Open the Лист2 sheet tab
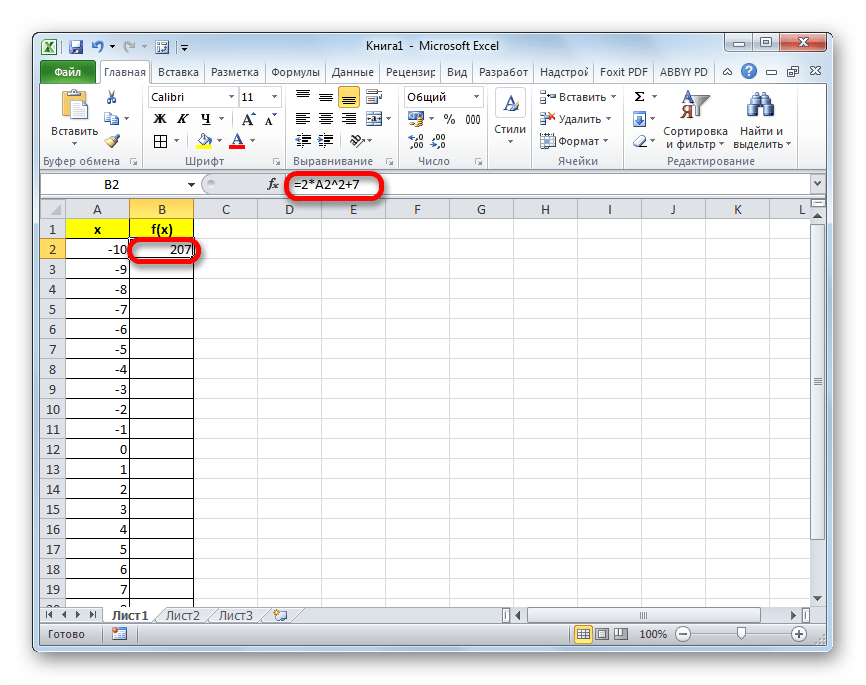This screenshot has width=866, height=685. 182,616
